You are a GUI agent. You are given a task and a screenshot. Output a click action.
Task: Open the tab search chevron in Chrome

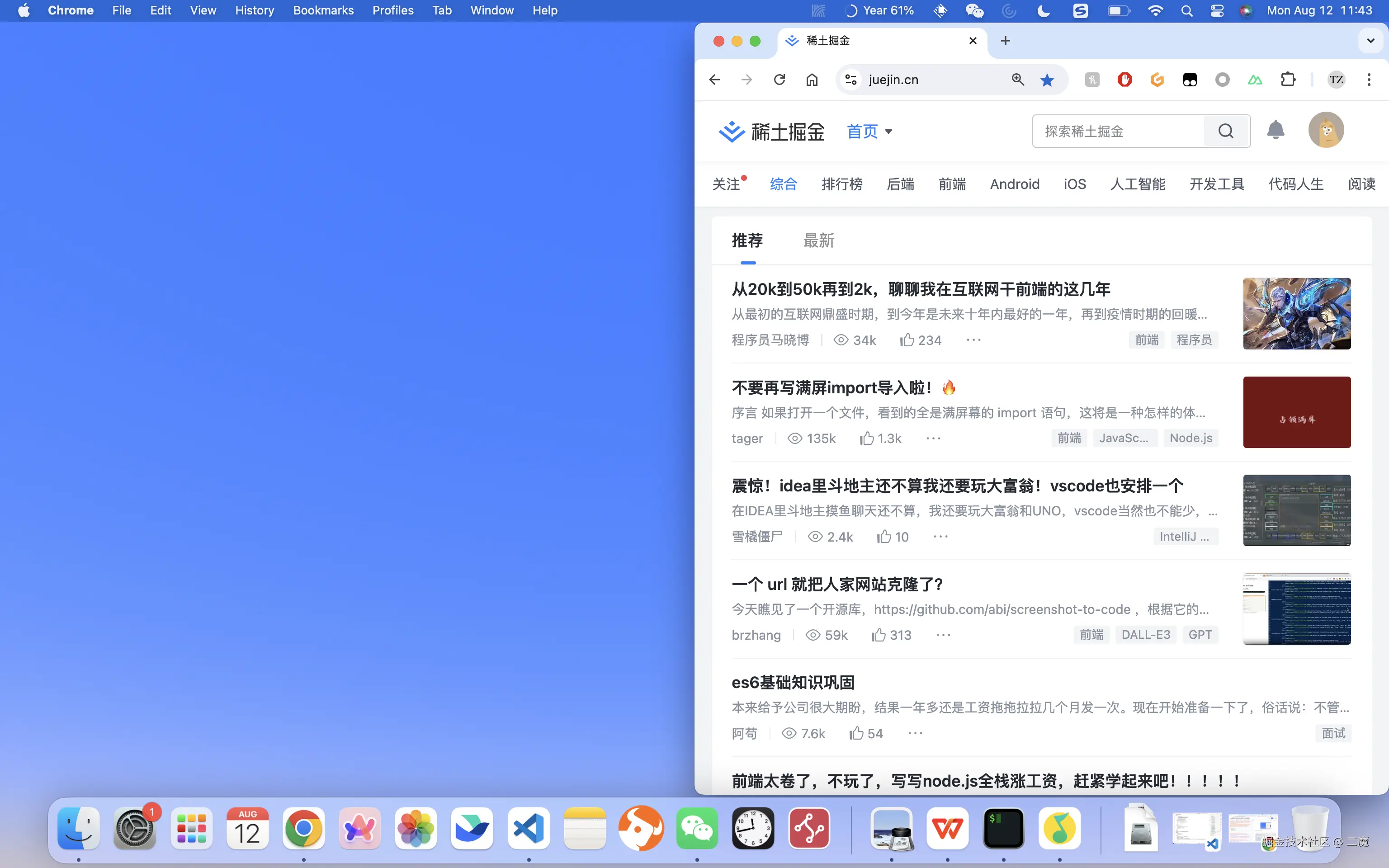(x=1370, y=41)
